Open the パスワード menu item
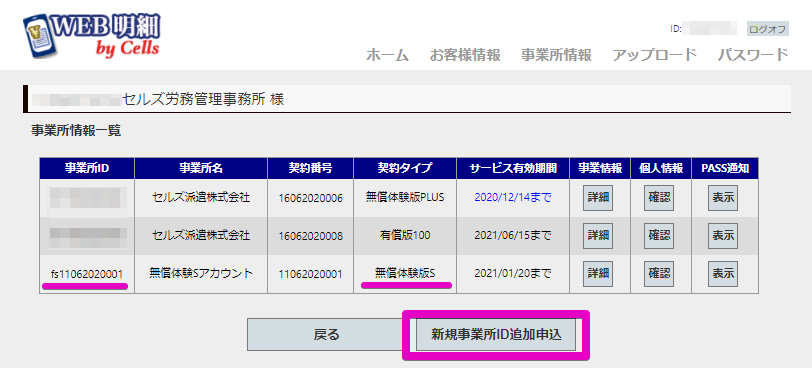The width and height of the screenshot is (812, 368). (x=753, y=55)
